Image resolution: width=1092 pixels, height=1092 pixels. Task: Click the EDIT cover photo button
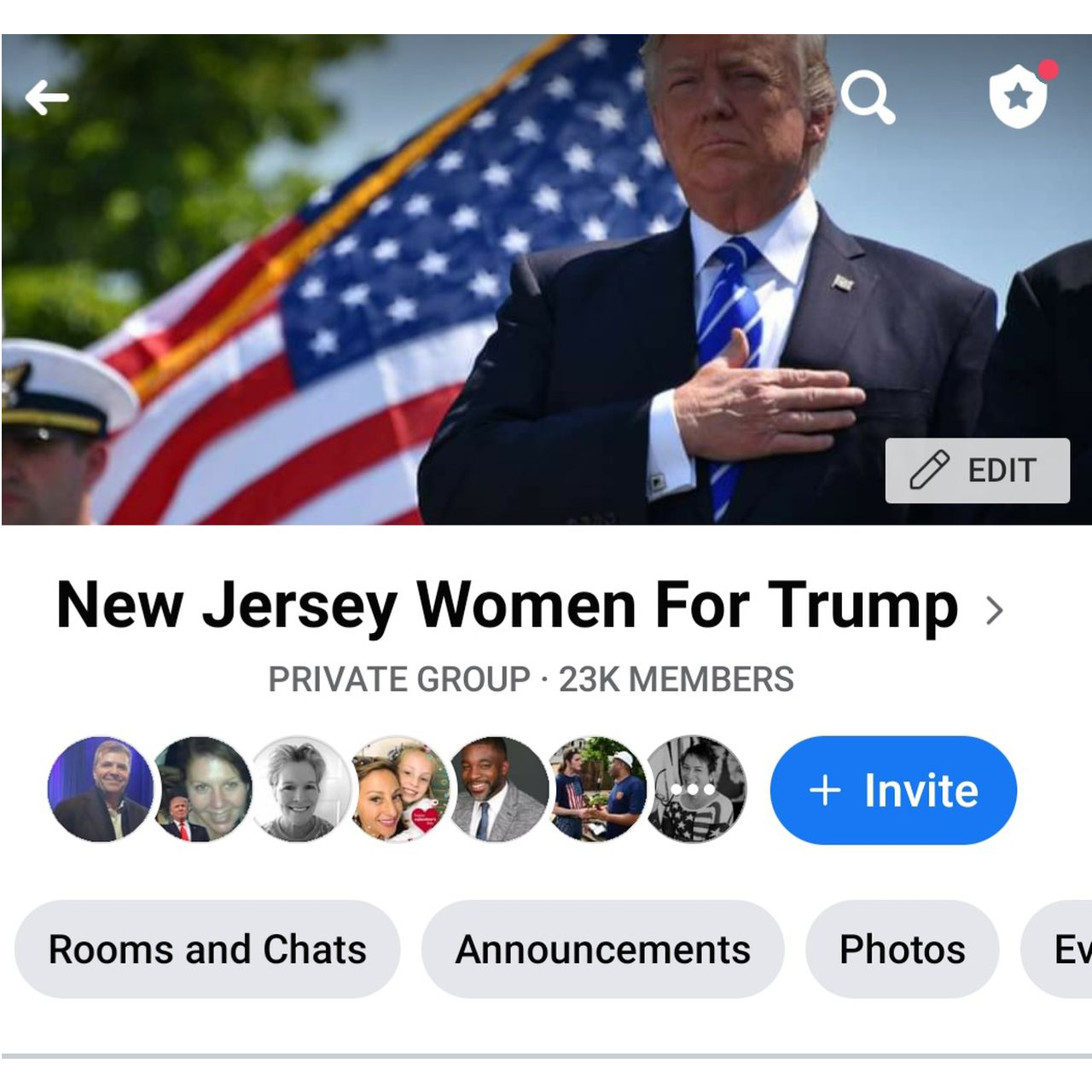coord(978,470)
